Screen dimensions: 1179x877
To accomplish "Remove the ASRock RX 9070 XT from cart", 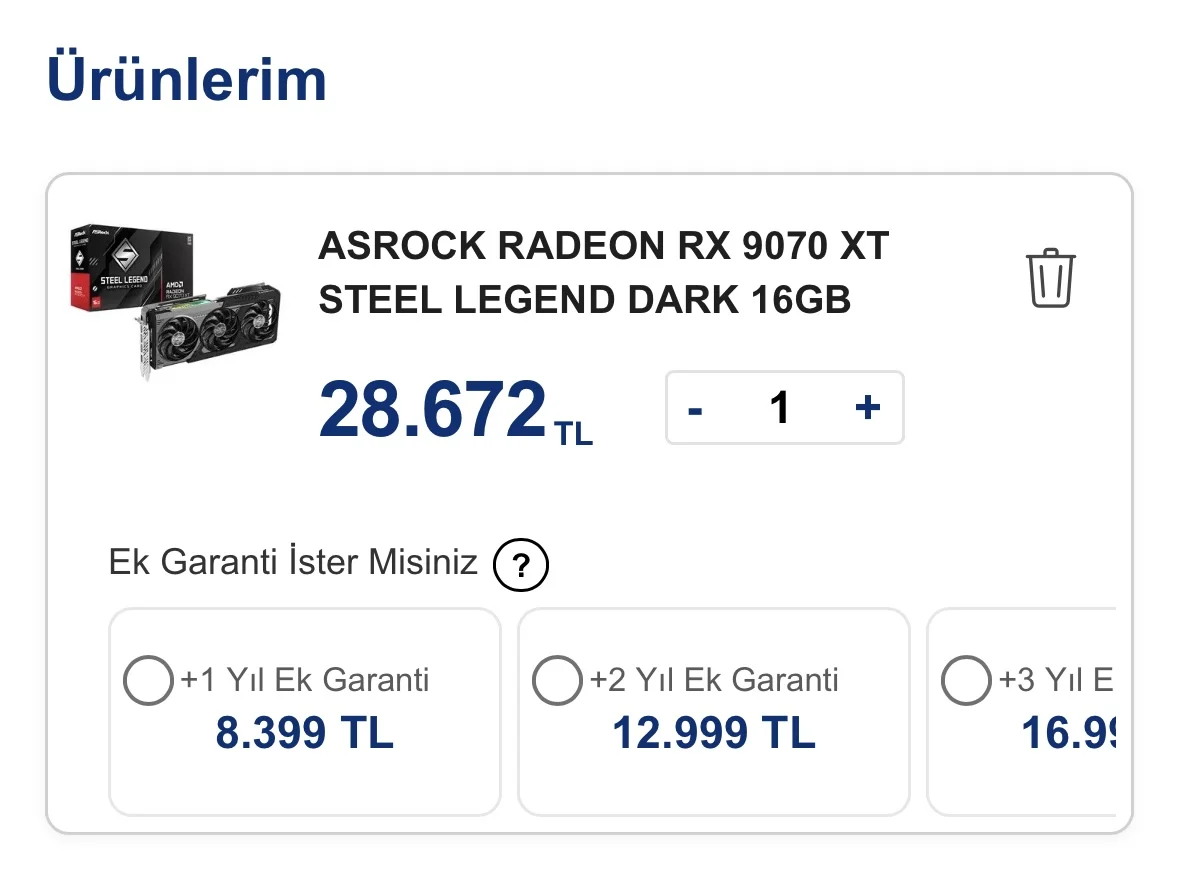I will click(x=1050, y=279).
